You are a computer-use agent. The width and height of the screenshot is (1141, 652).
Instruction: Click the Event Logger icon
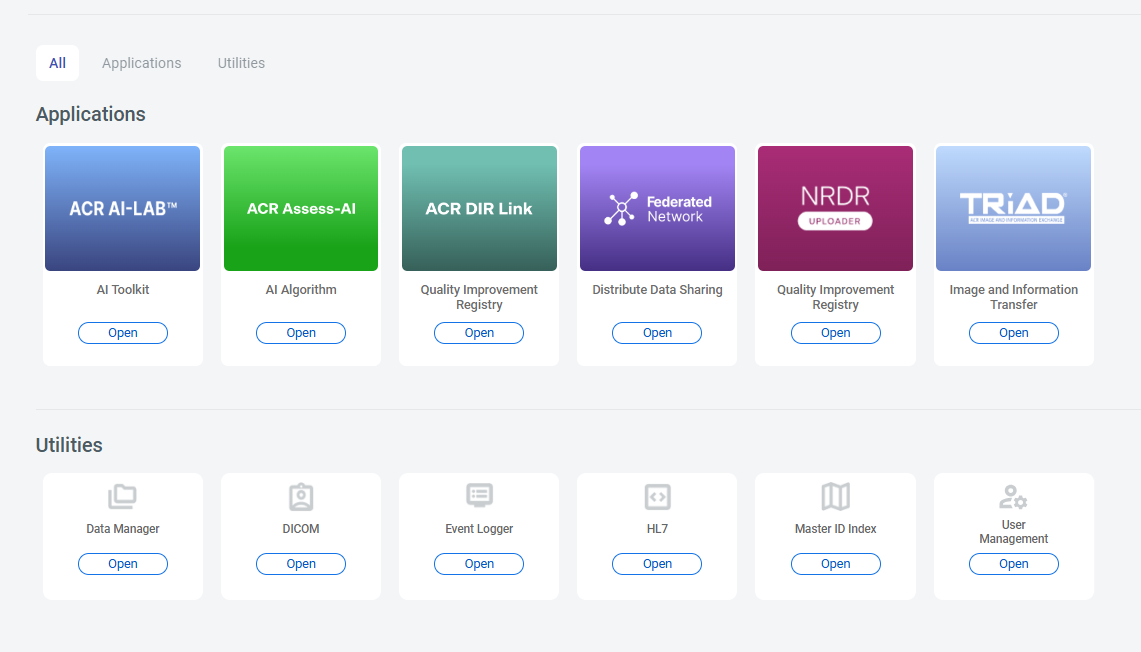[x=479, y=496]
